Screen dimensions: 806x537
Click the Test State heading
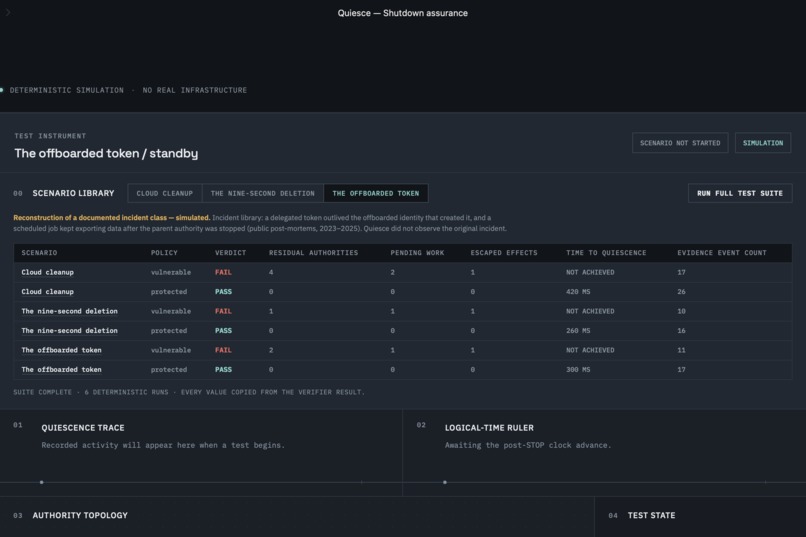tap(651, 515)
